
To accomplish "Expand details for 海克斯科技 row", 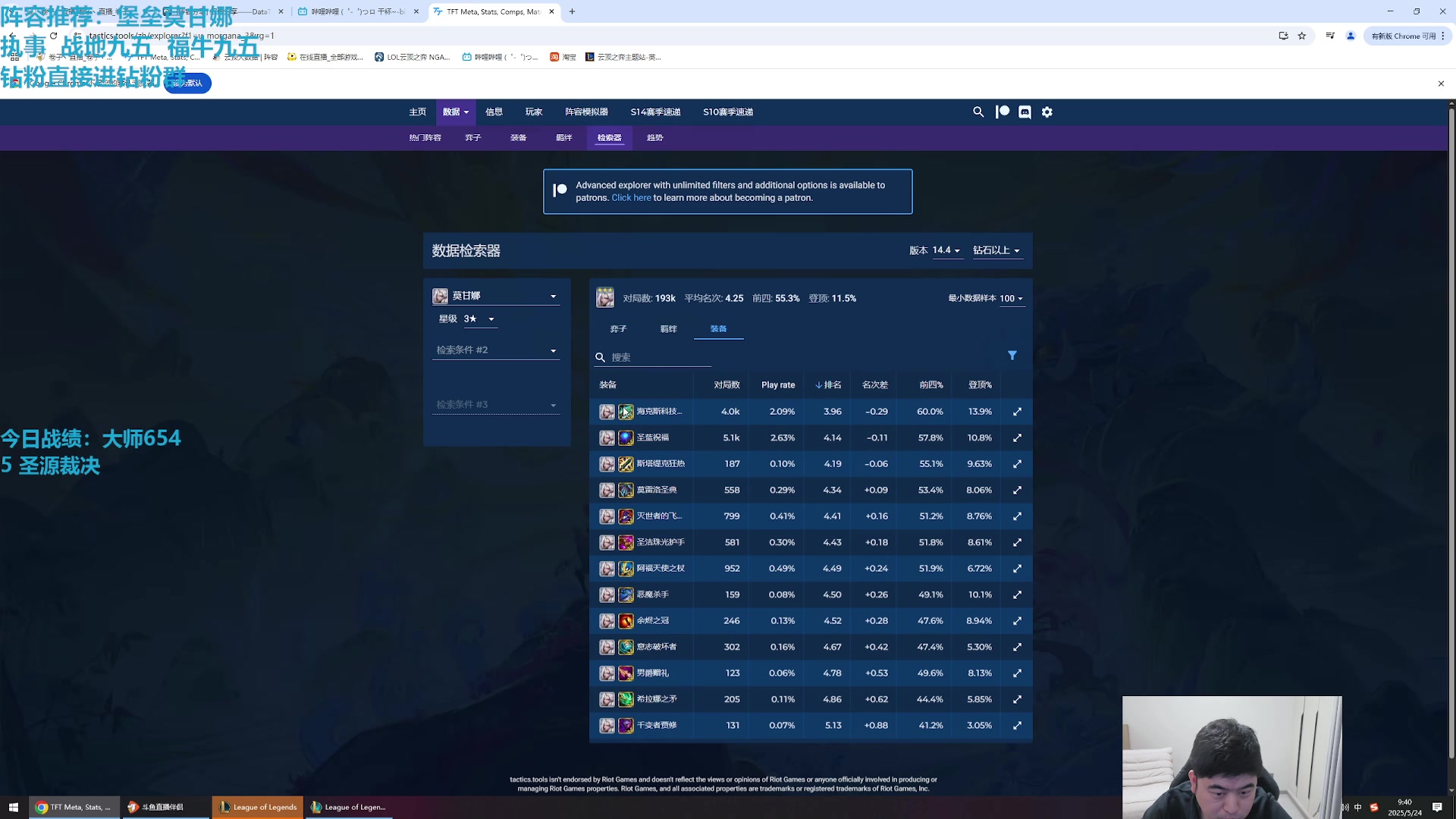I will (x=1018, y=412).
